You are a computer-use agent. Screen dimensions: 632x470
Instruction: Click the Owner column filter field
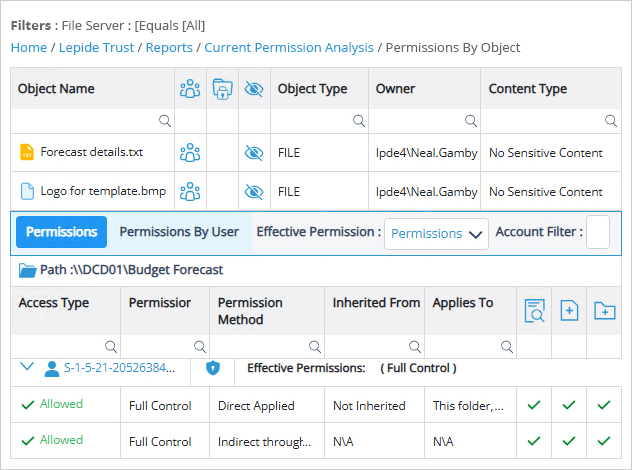(423, 121)
